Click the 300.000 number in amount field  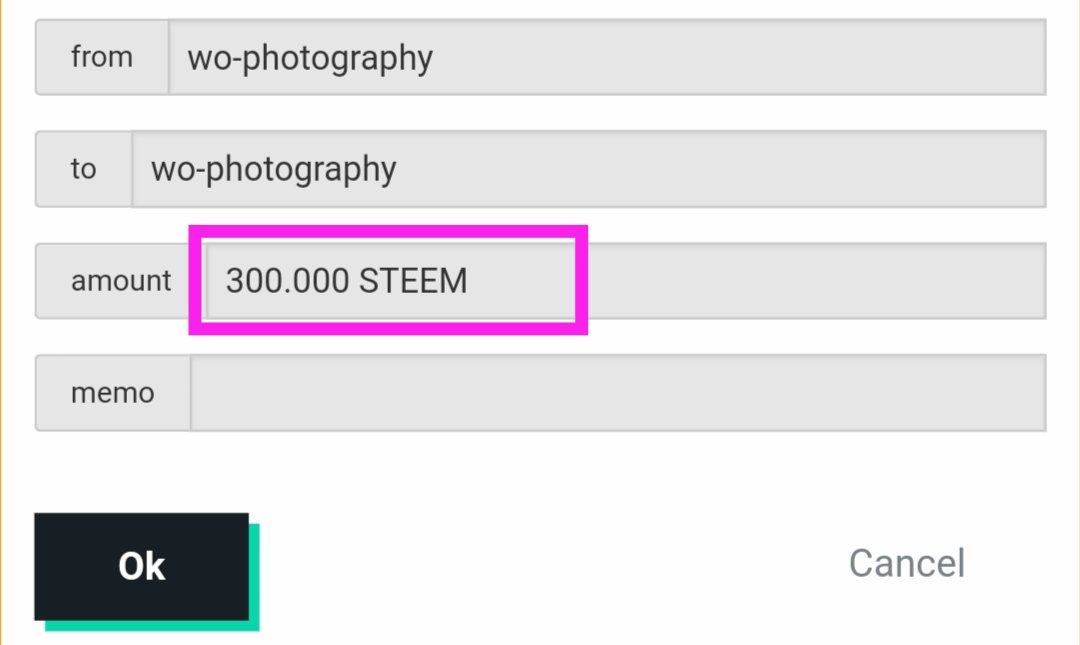pos(287,280)
